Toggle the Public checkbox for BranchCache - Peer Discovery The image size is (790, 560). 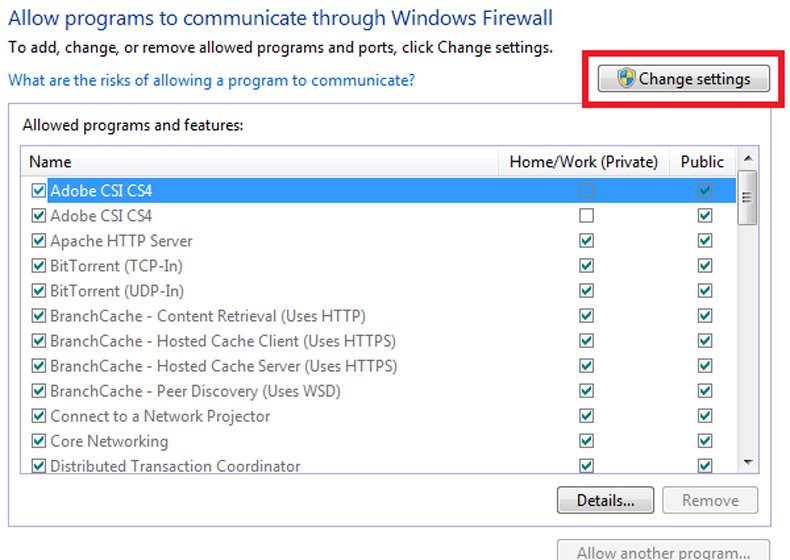point(705,391)
